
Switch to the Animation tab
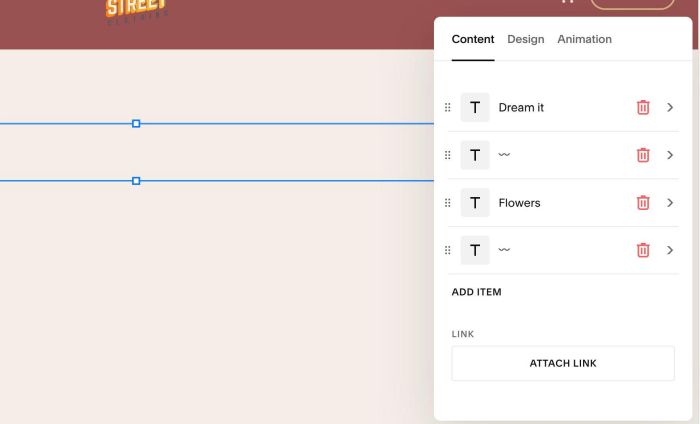[x=584, y=39]
